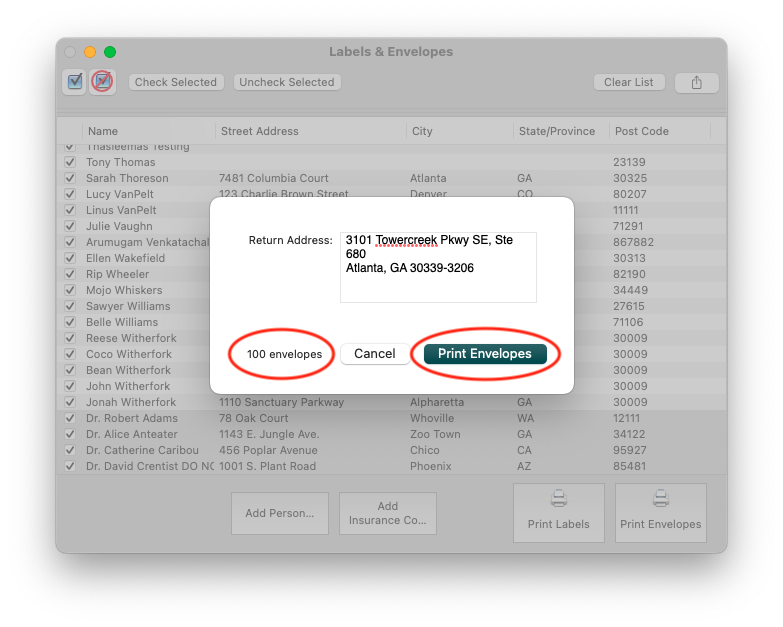Click the Check Selected button
The width and height of the screenshot is (783, 627).
[x=176, y=82]
